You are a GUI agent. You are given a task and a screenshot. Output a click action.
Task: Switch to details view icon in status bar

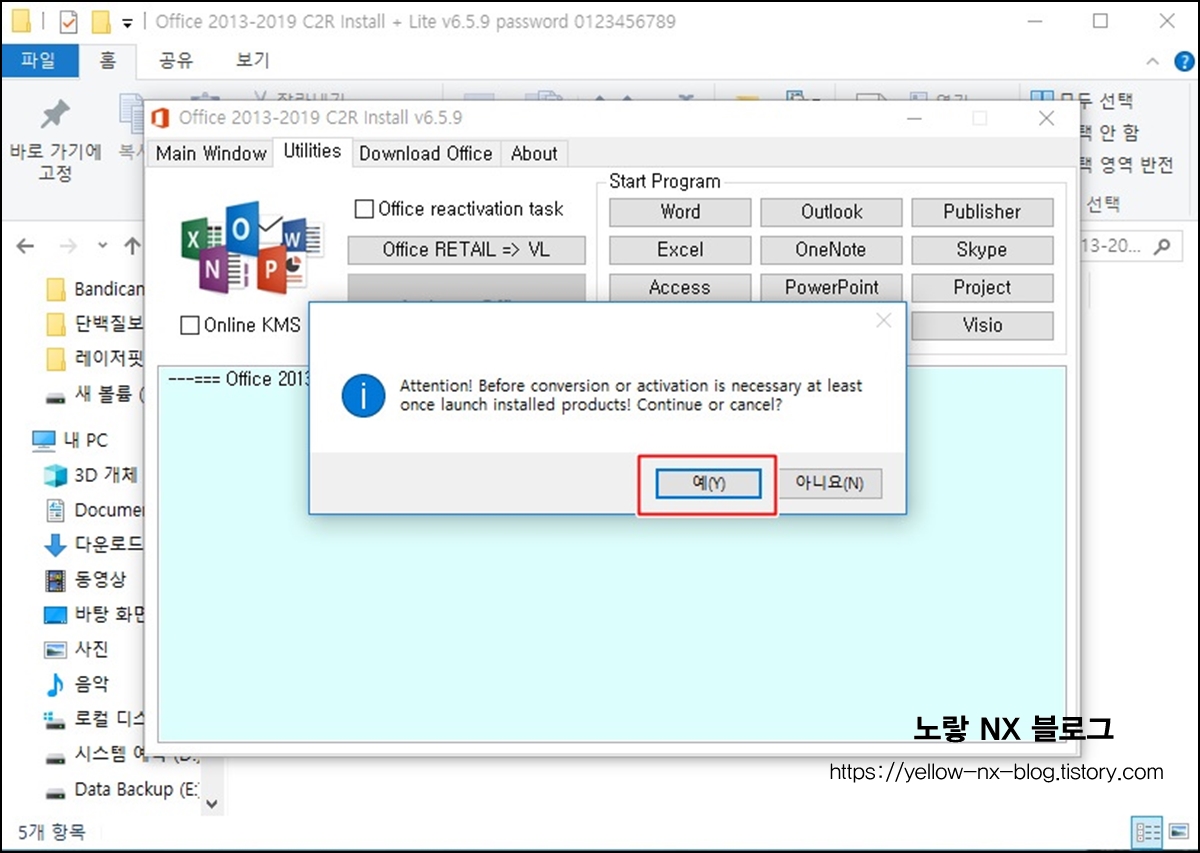click(x=1148, y=832)
